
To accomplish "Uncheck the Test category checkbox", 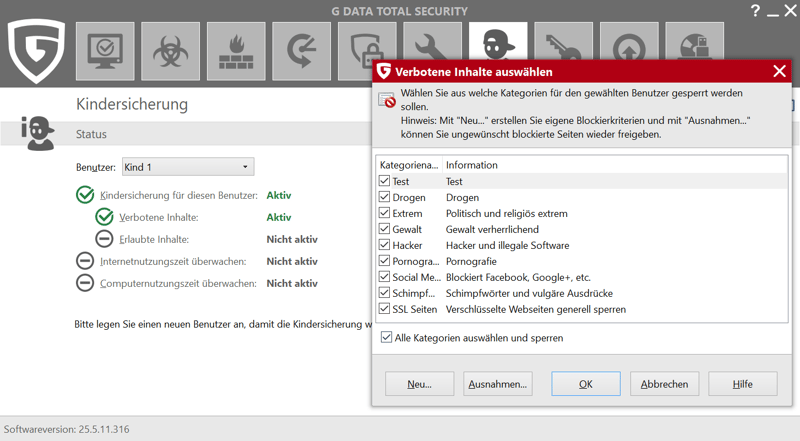I will [x=384, y=181].
